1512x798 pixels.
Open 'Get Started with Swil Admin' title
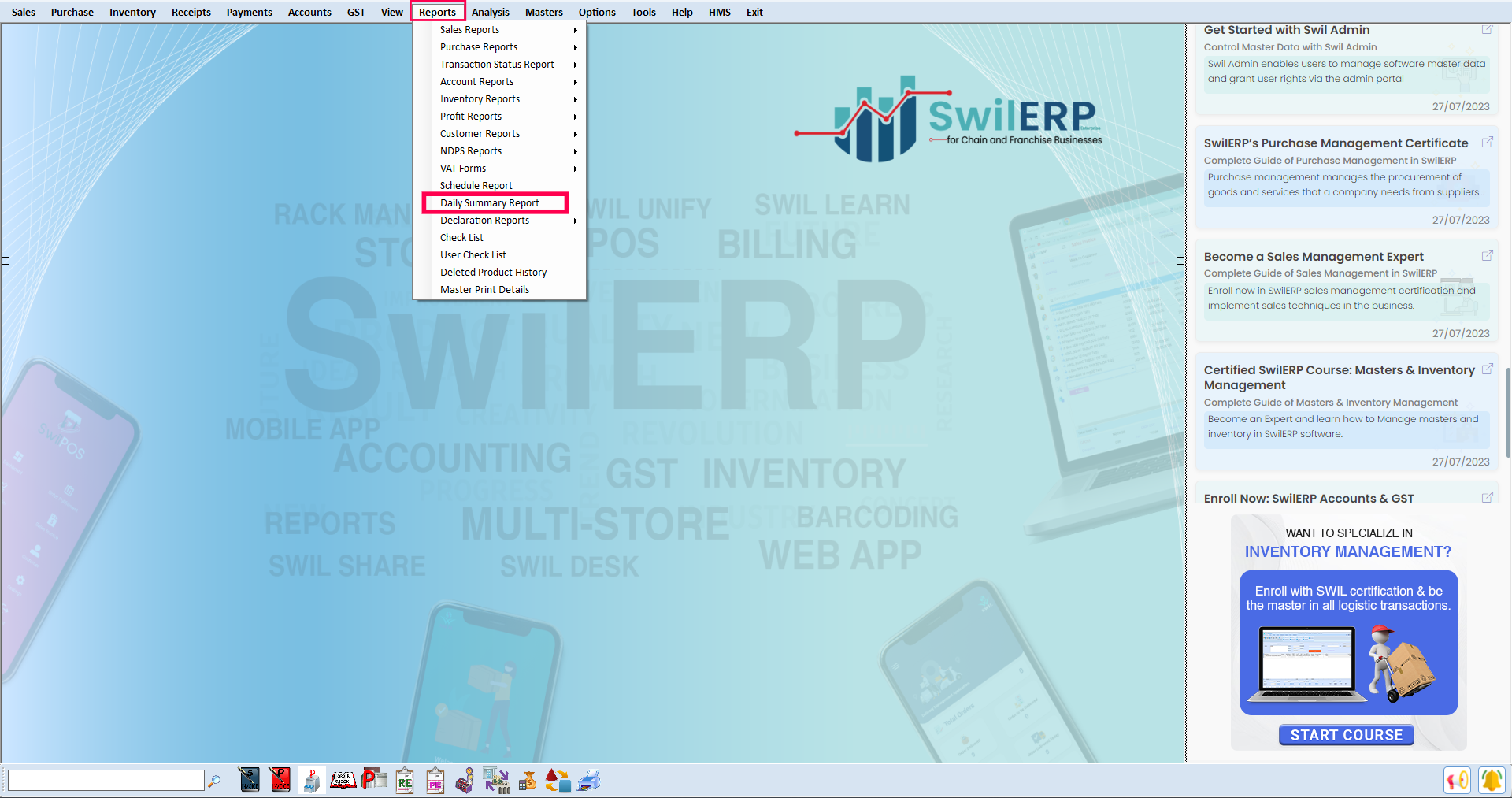[1287, 30]
